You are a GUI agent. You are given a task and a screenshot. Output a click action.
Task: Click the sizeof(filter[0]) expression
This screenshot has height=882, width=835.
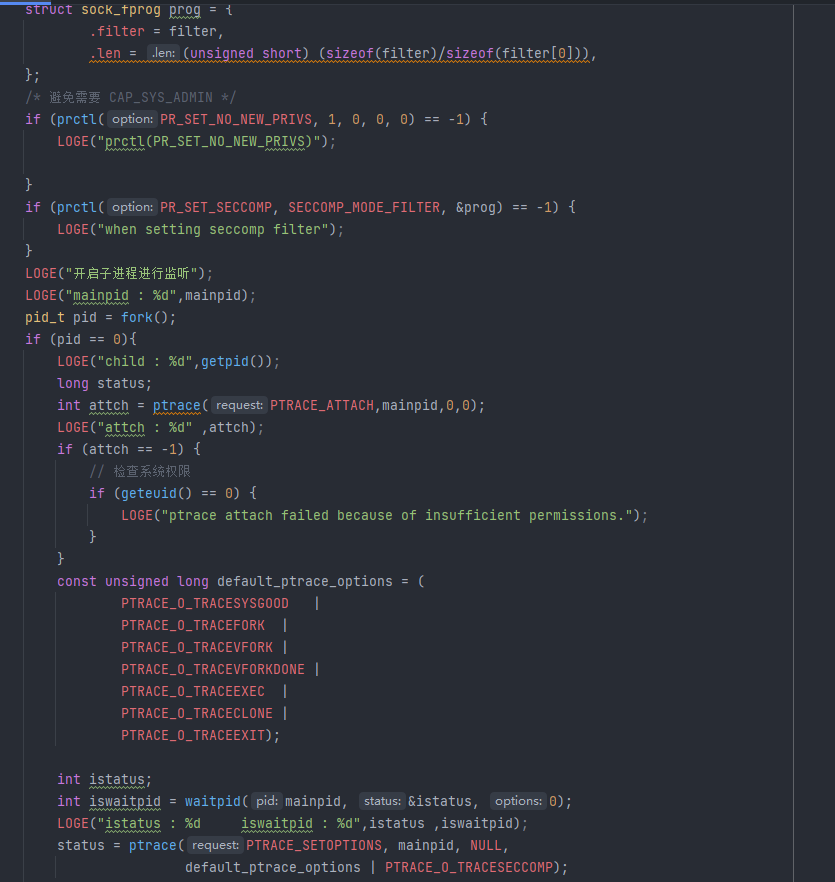513,53
